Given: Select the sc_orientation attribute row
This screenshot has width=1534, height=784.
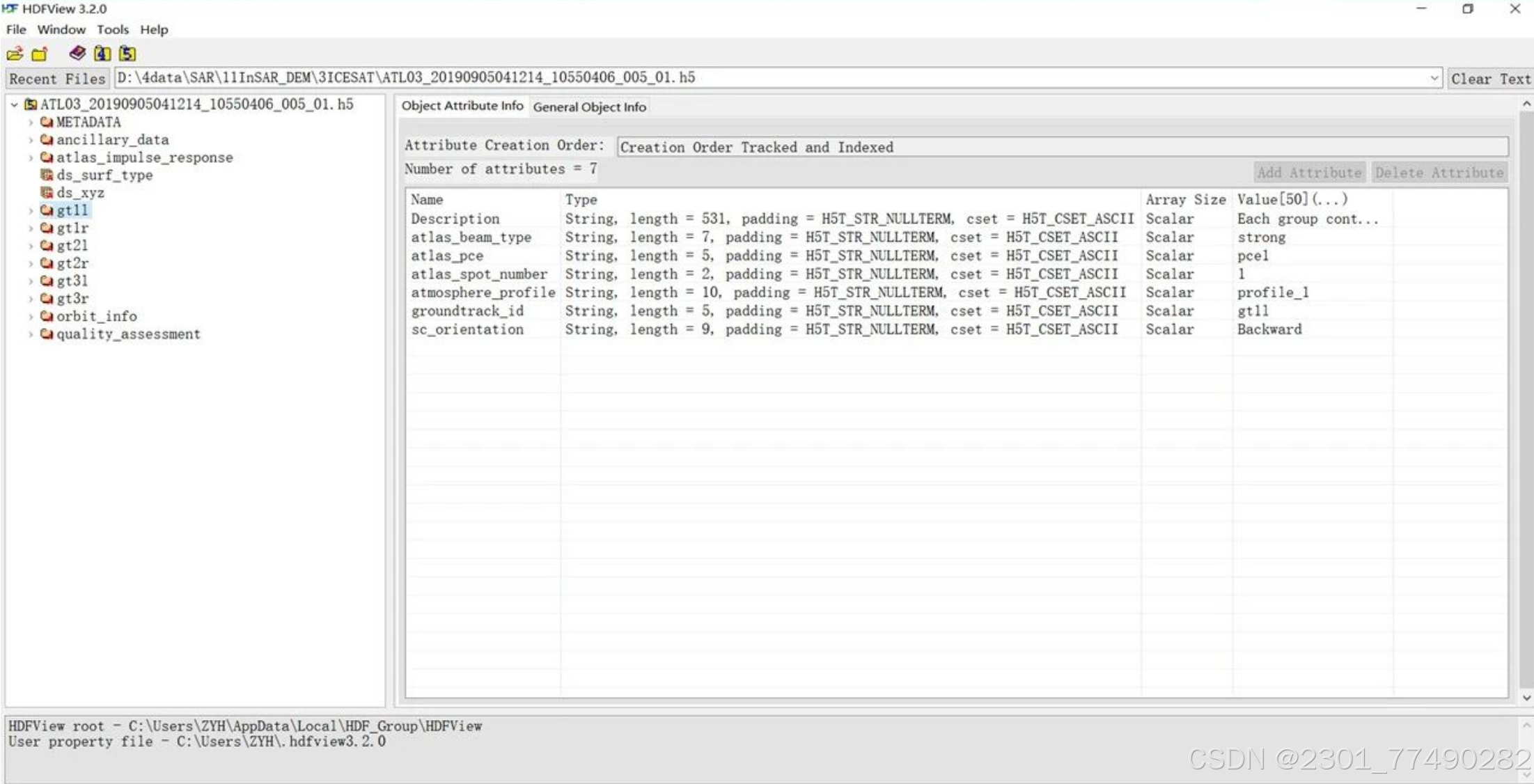Looking at the screenshot, I should tap(467, 329).
